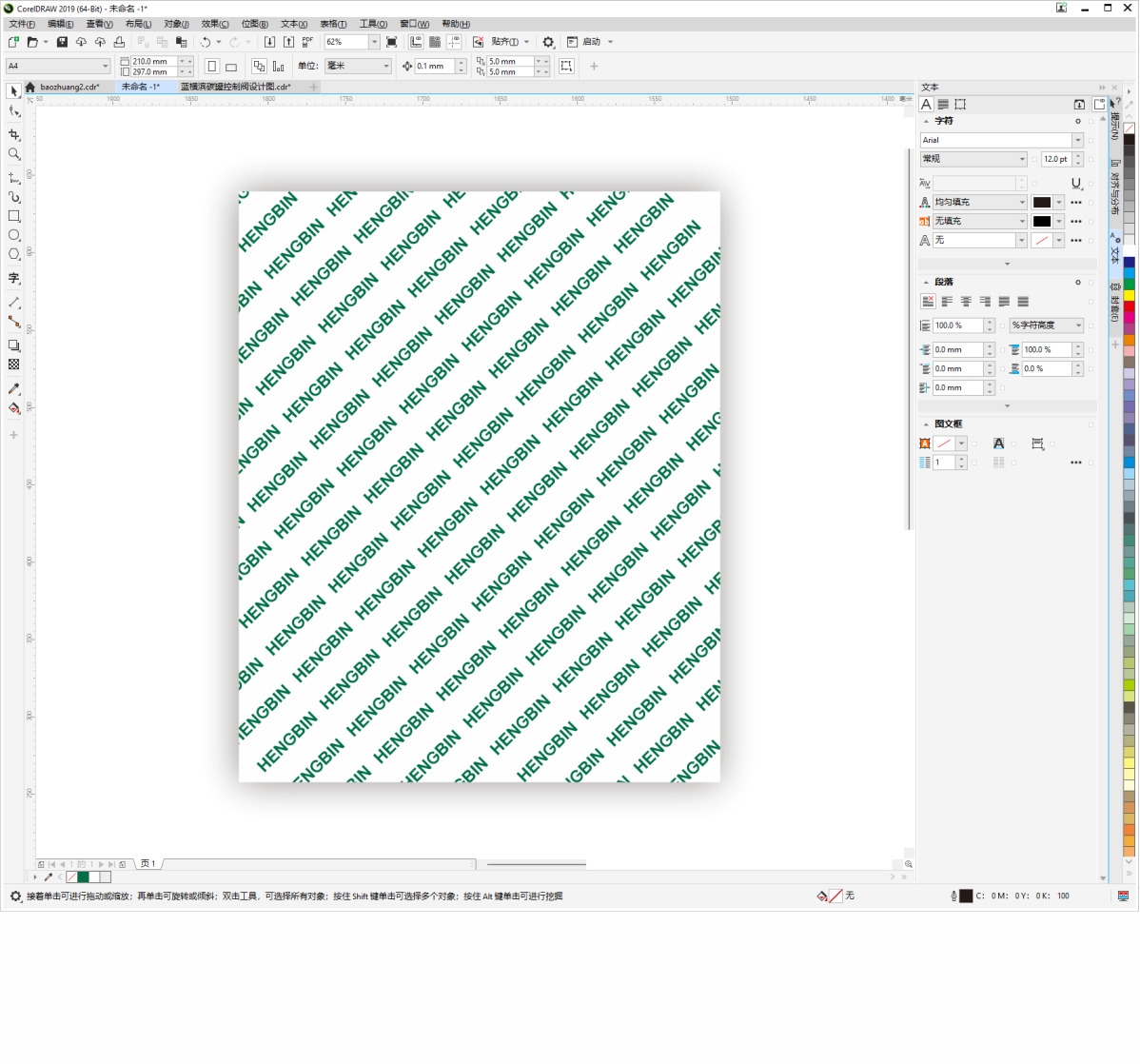Open the Options gear icon
Viewport: 1140px width, 1064px height.
[549, 42]
